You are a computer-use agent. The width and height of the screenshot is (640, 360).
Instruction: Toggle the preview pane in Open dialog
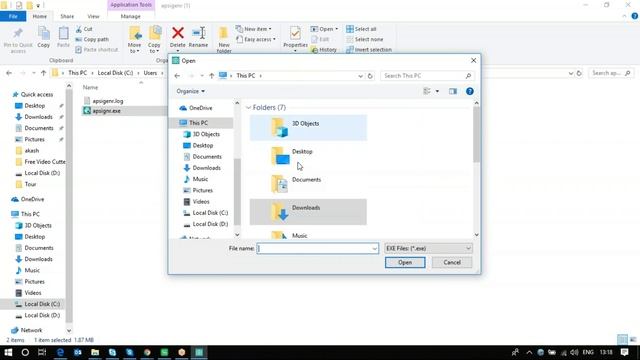point(453,91)
